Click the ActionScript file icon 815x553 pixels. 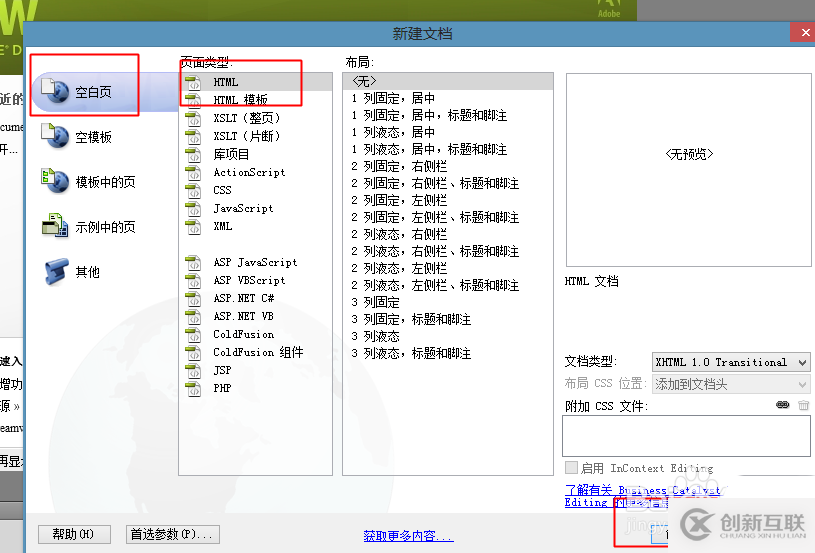(x=193, y=172)
